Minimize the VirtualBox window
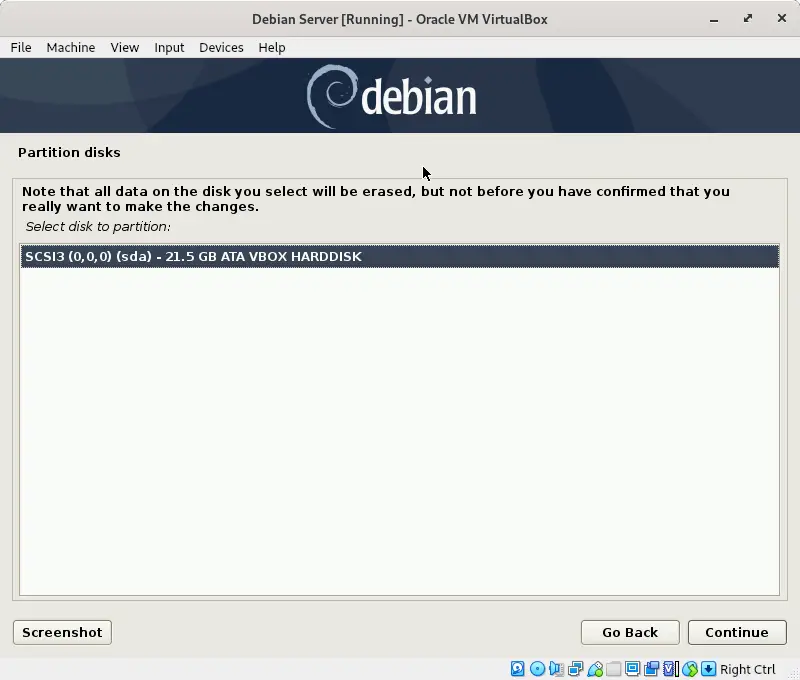 [714, 19]
